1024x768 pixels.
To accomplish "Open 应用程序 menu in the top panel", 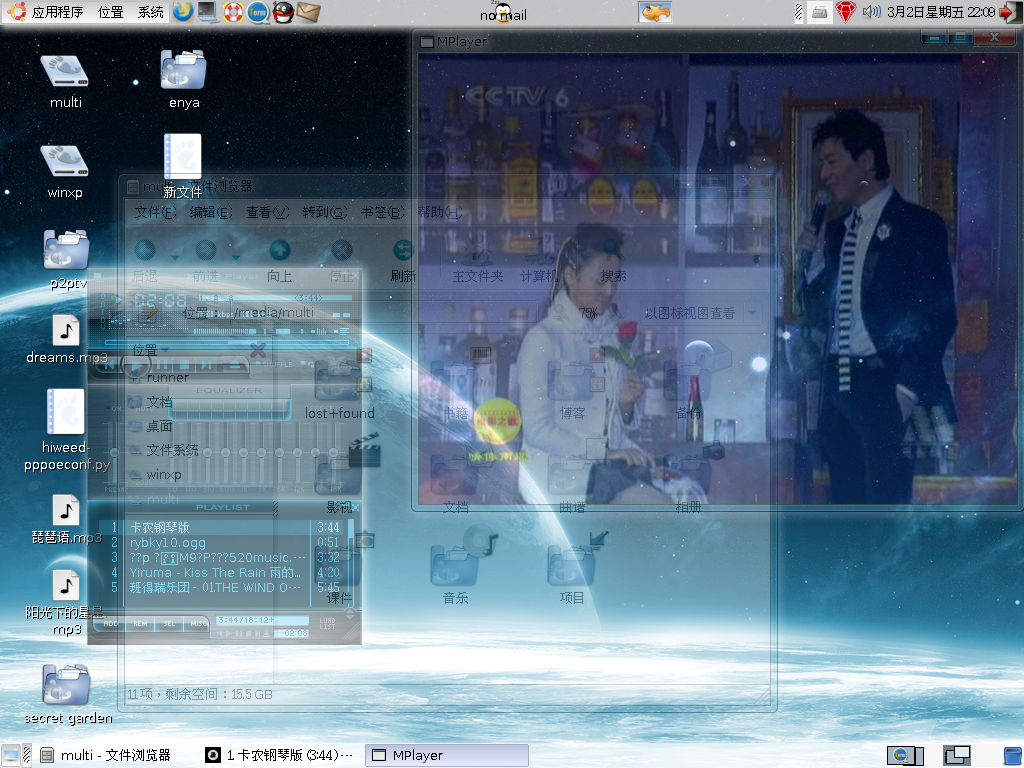I will click(x=57, y=12).
